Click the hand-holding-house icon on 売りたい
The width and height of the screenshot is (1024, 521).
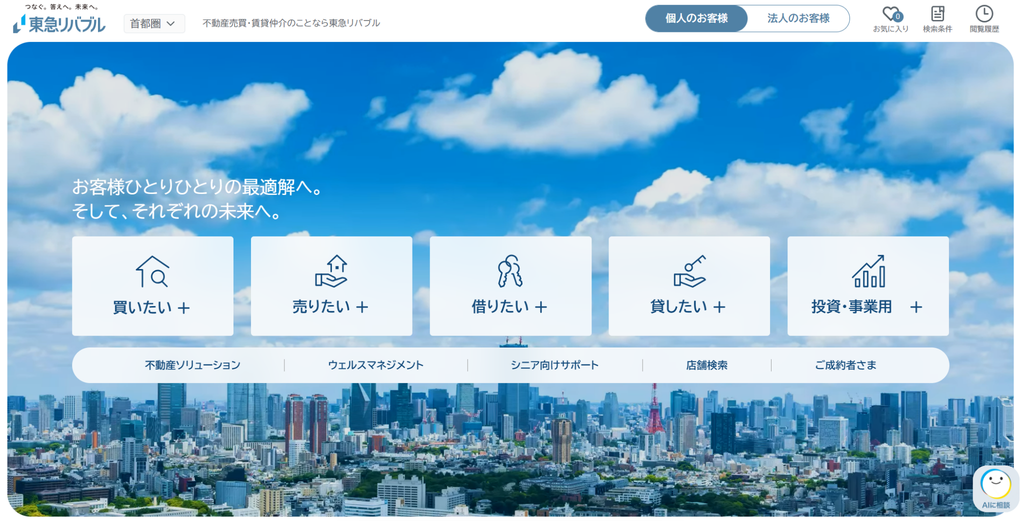[x=331, y=272]
